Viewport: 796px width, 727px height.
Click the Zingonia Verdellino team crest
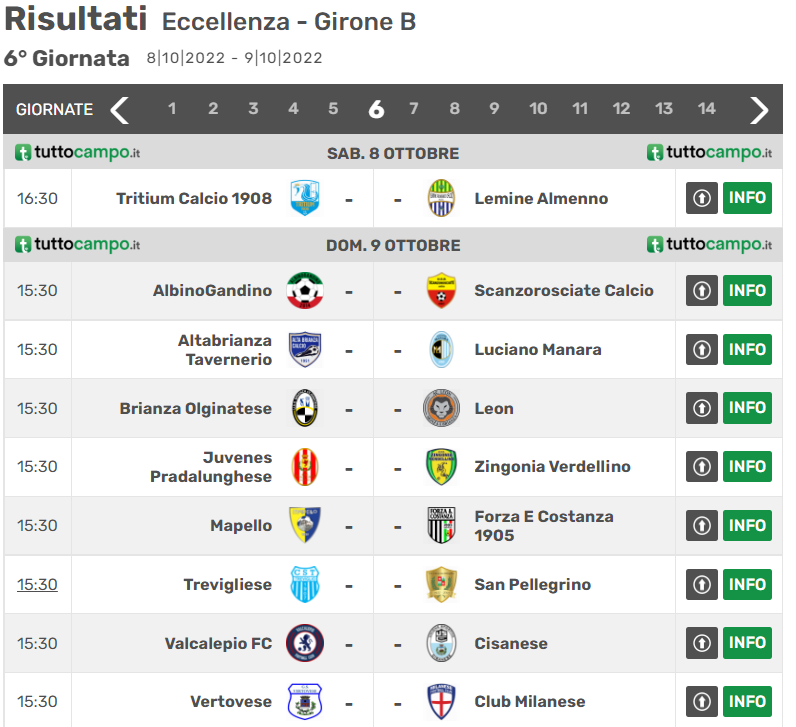pyautogui.click(x=441, y=467)
